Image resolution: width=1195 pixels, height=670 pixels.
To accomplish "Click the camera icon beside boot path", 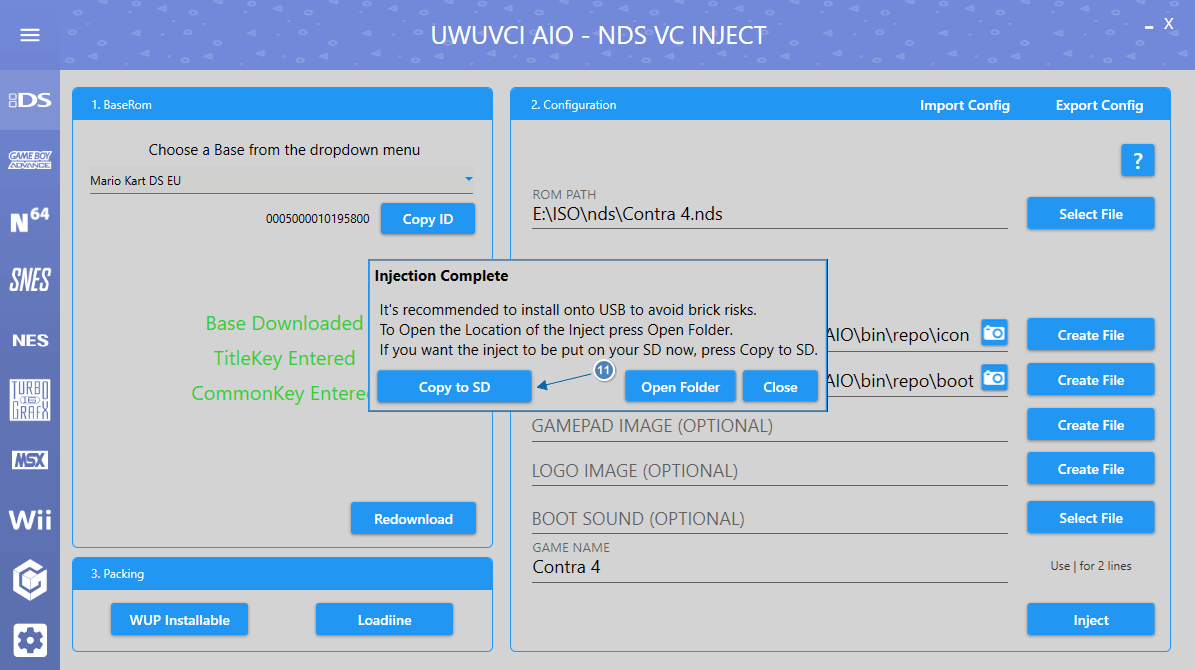I will [994, 377].
